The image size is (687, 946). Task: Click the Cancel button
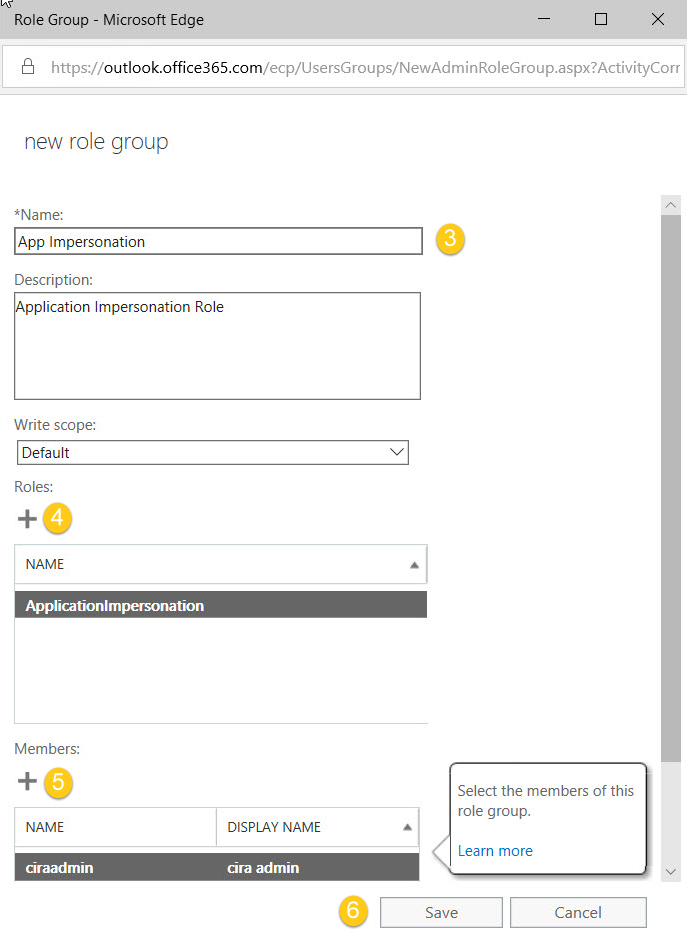coord(578,912)
